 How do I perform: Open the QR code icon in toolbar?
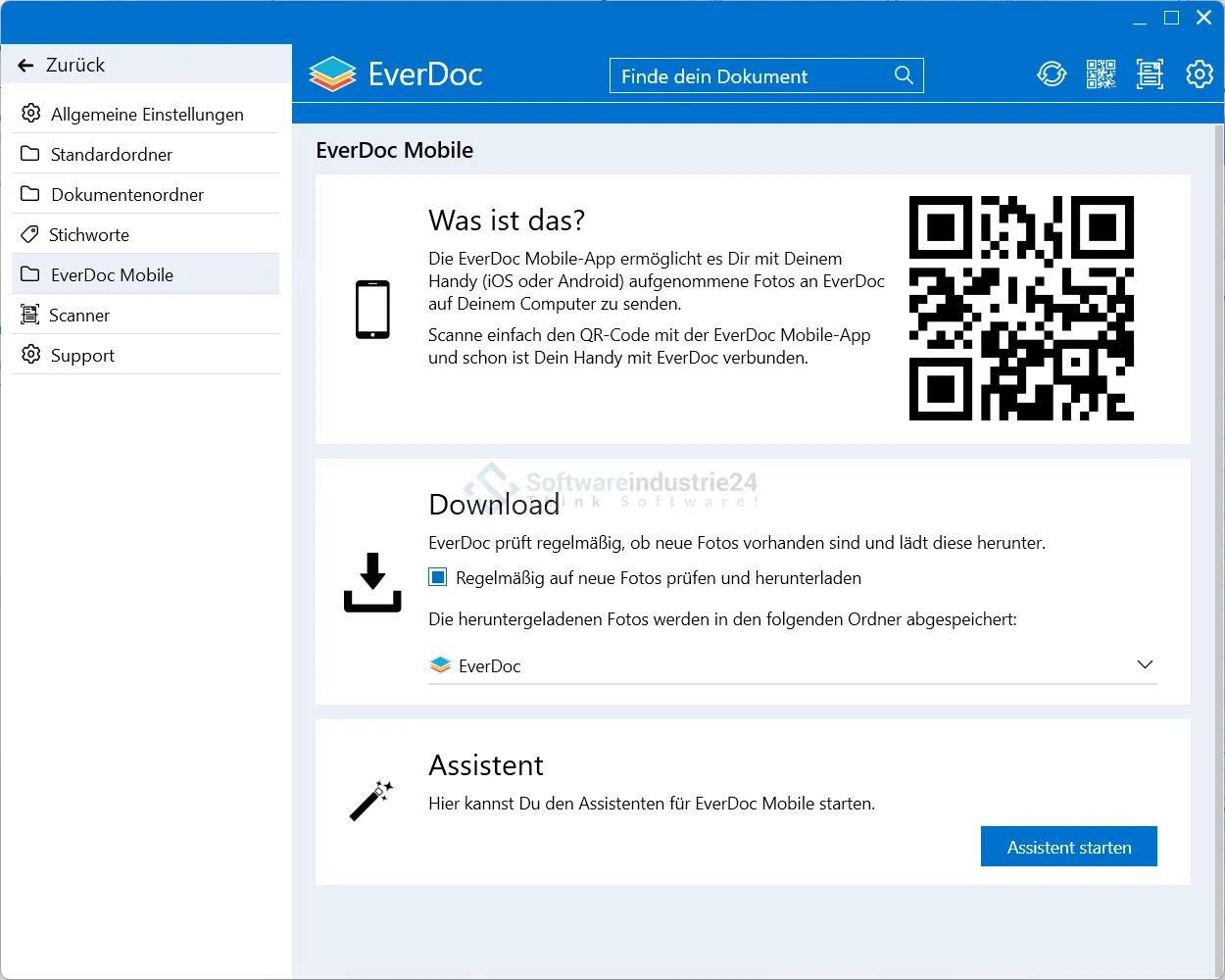[x=1101, y=74]
